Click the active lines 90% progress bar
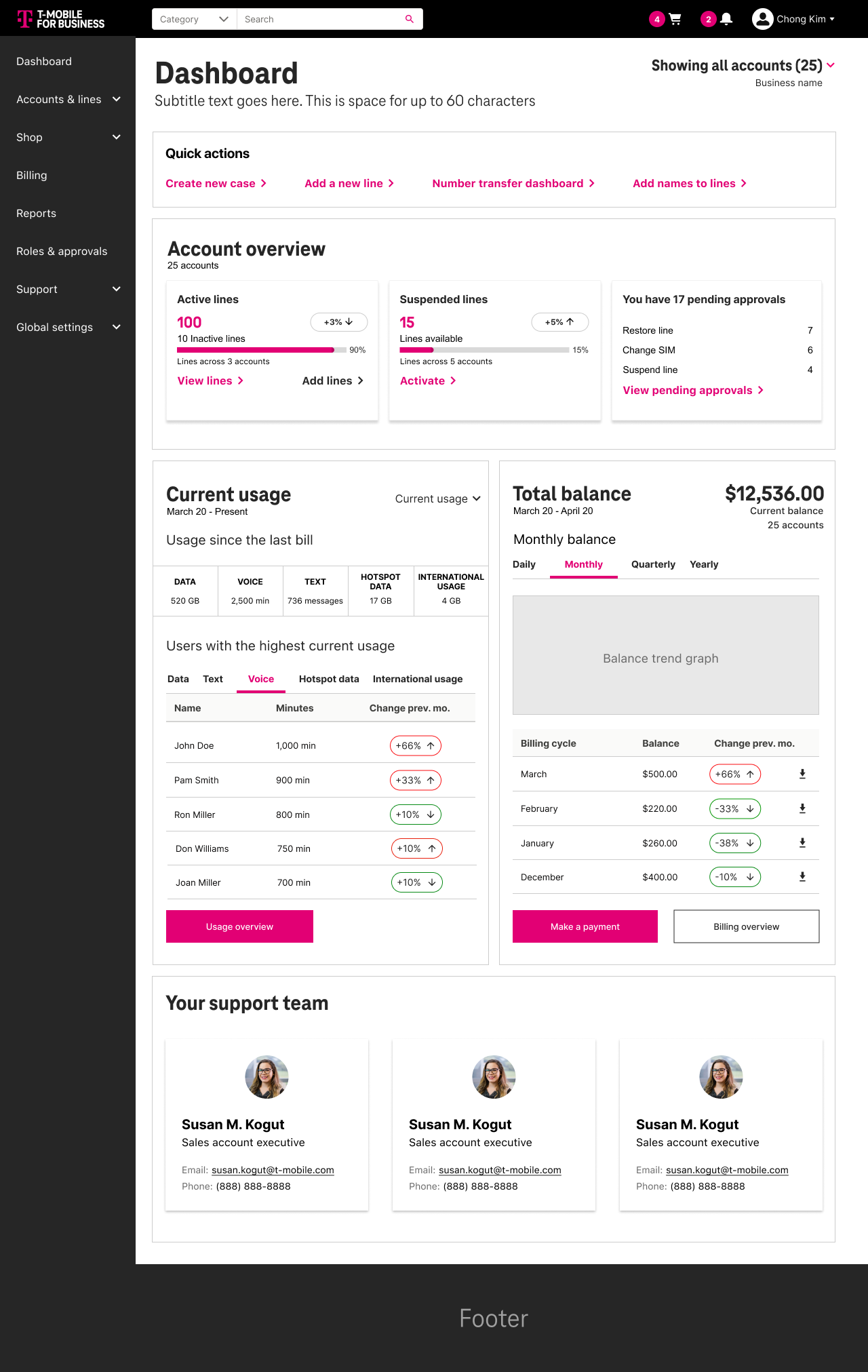Viewport: 868px width, 1372px height. pos(262,350)
